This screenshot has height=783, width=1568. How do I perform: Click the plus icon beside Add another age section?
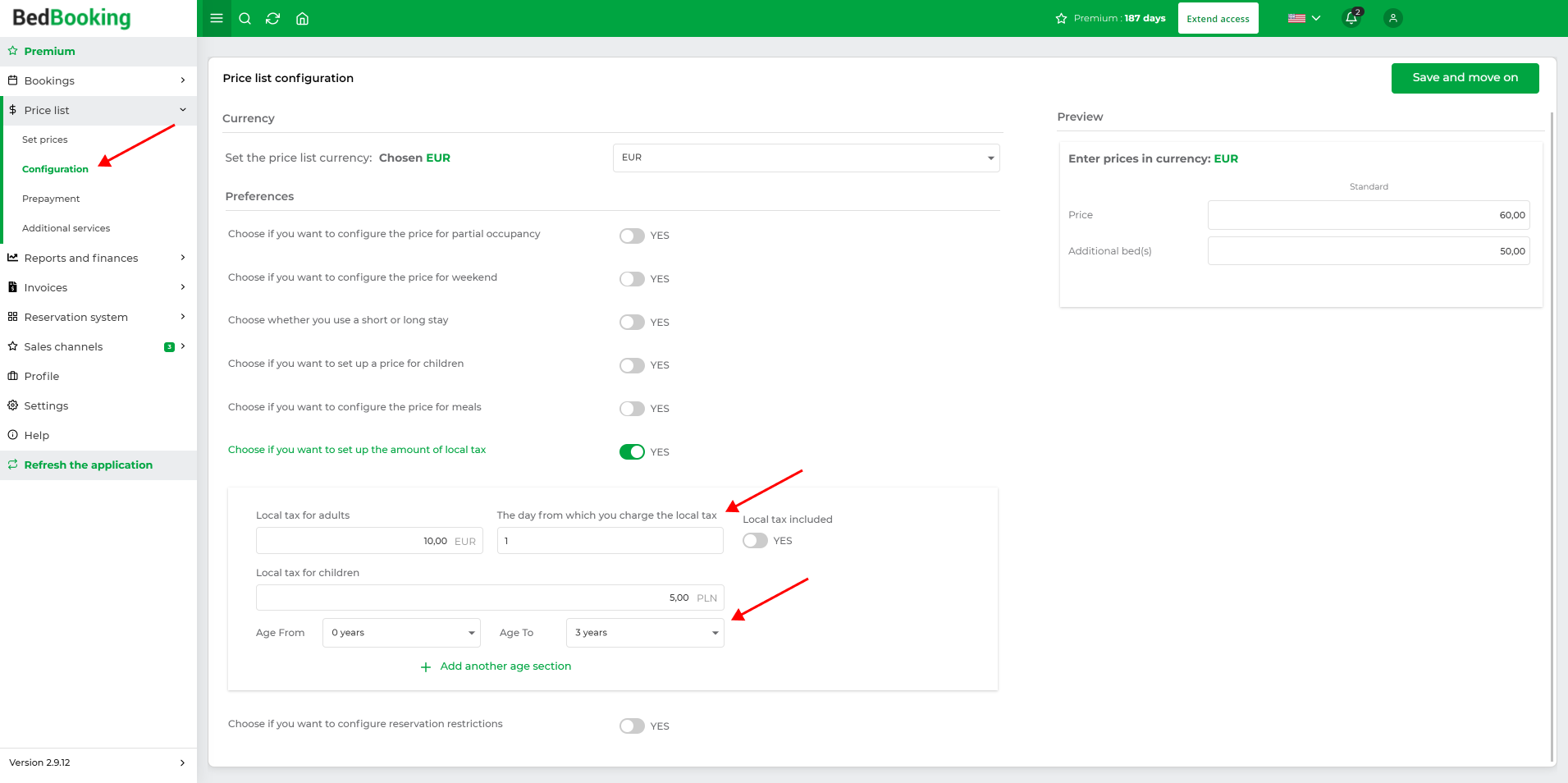(426, 667)
